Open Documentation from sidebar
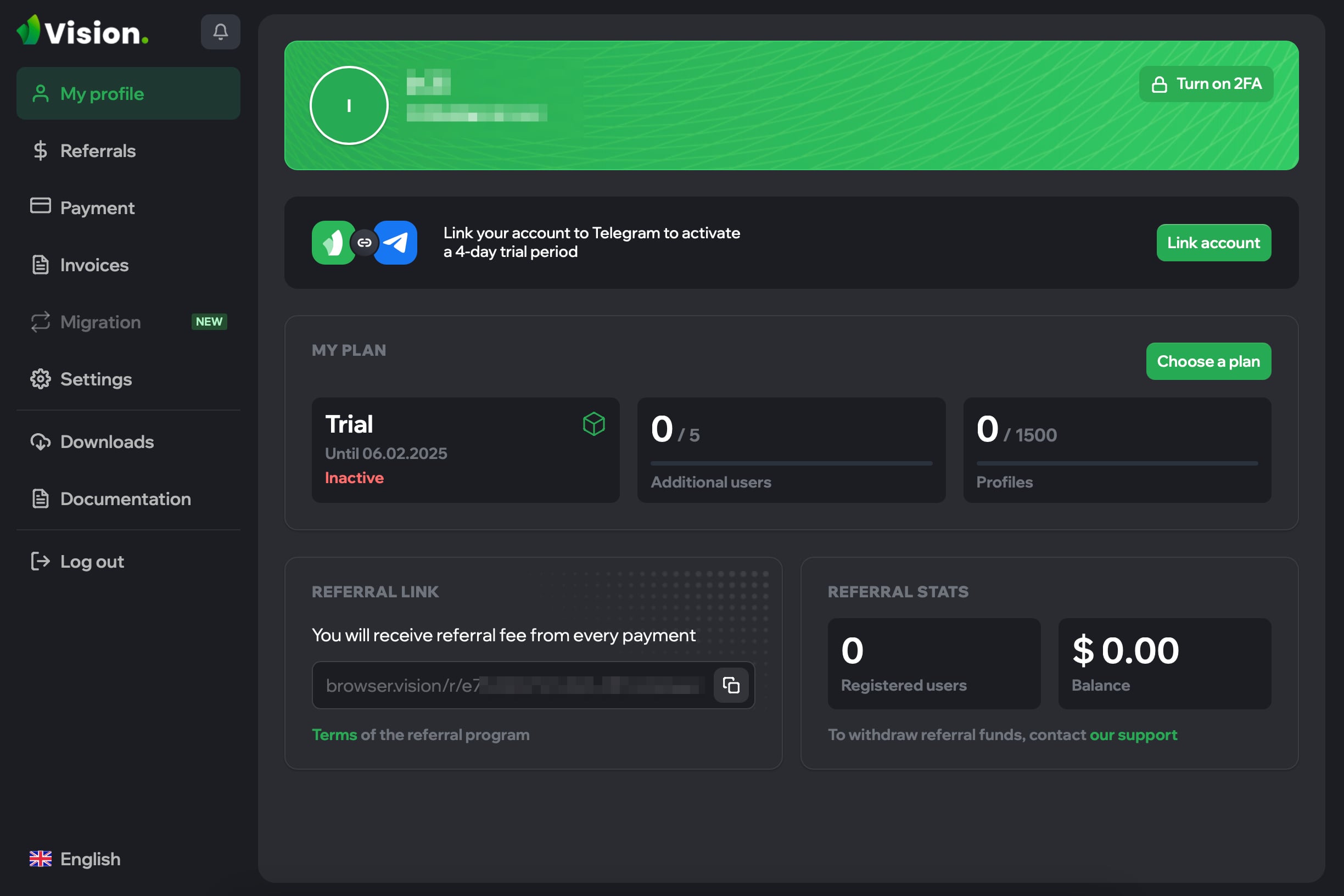 (x=128, y=499)
